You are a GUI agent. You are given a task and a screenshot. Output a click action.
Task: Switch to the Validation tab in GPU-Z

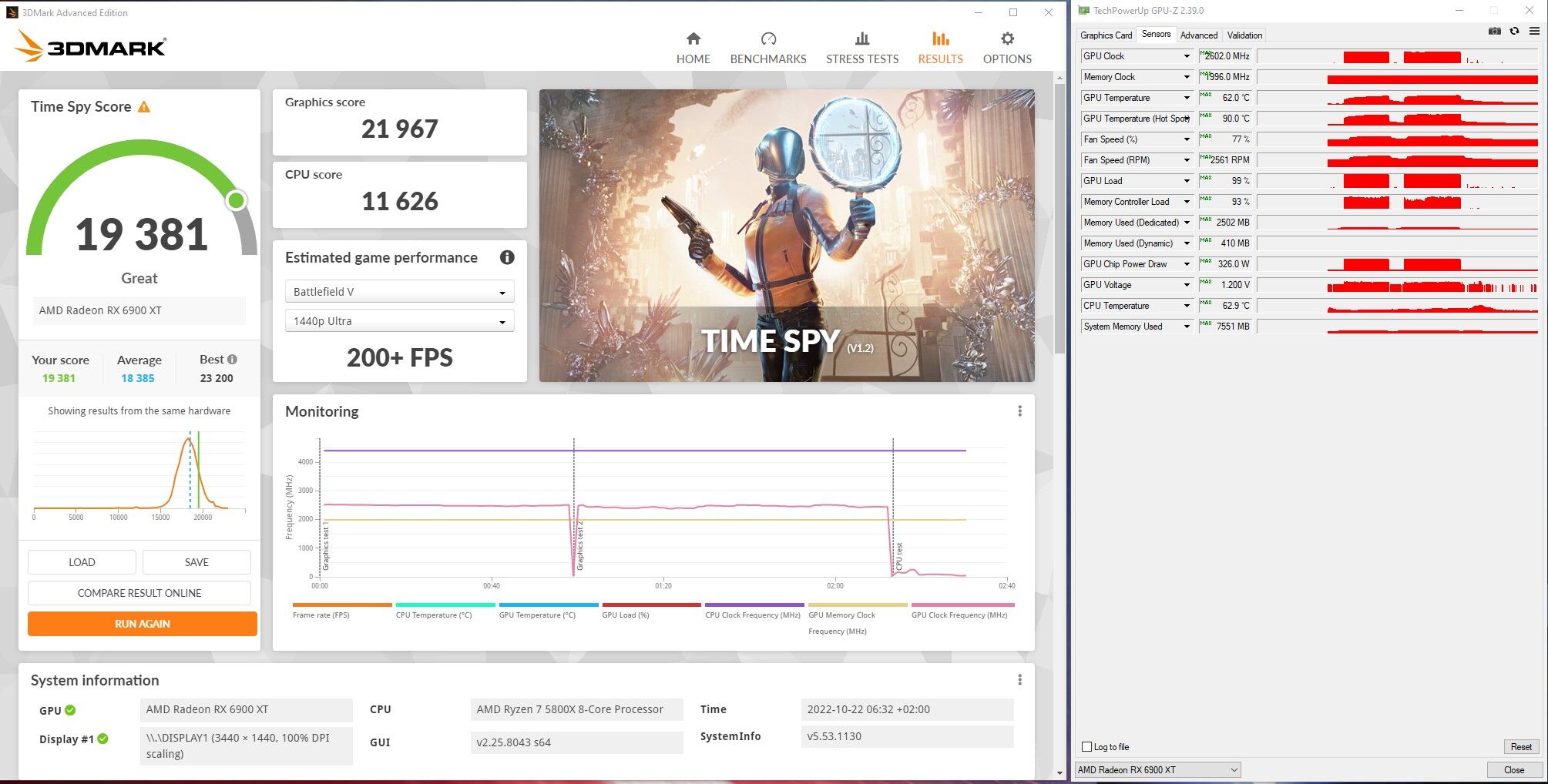[1244, 35]
